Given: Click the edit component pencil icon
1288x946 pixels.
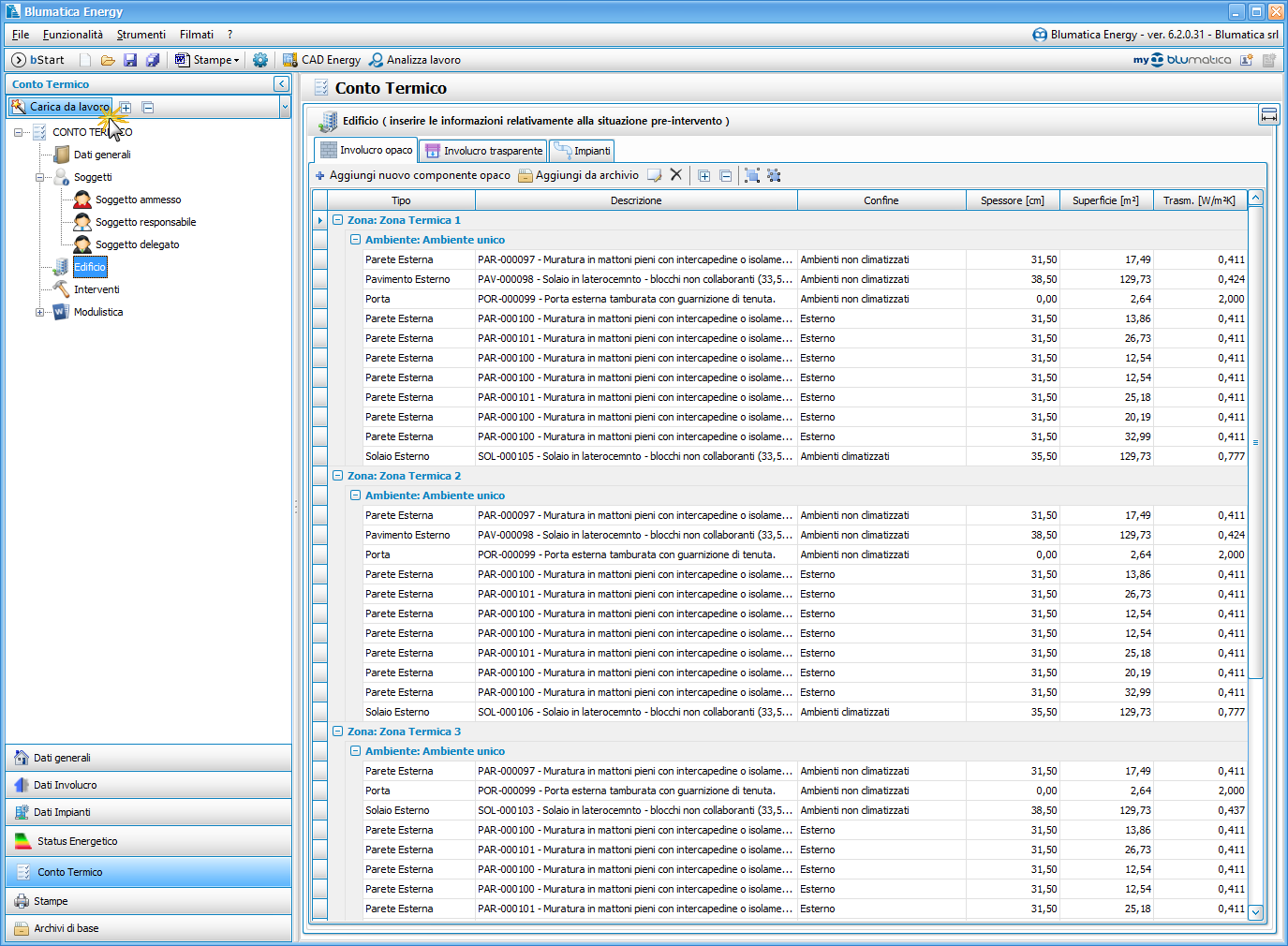Looking at the screenshot, I should pos(654,175).
